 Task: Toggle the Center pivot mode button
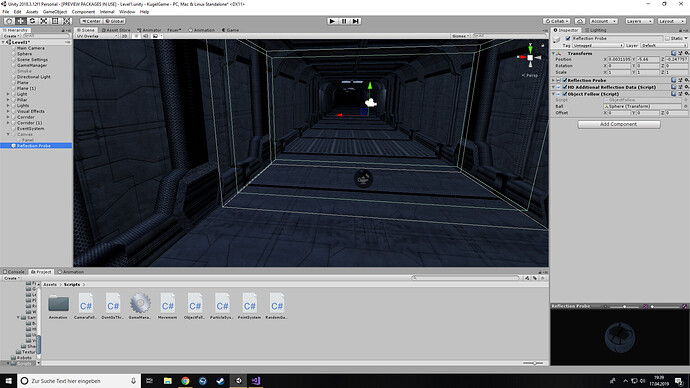pyautogui.click(x=91, y=21)
